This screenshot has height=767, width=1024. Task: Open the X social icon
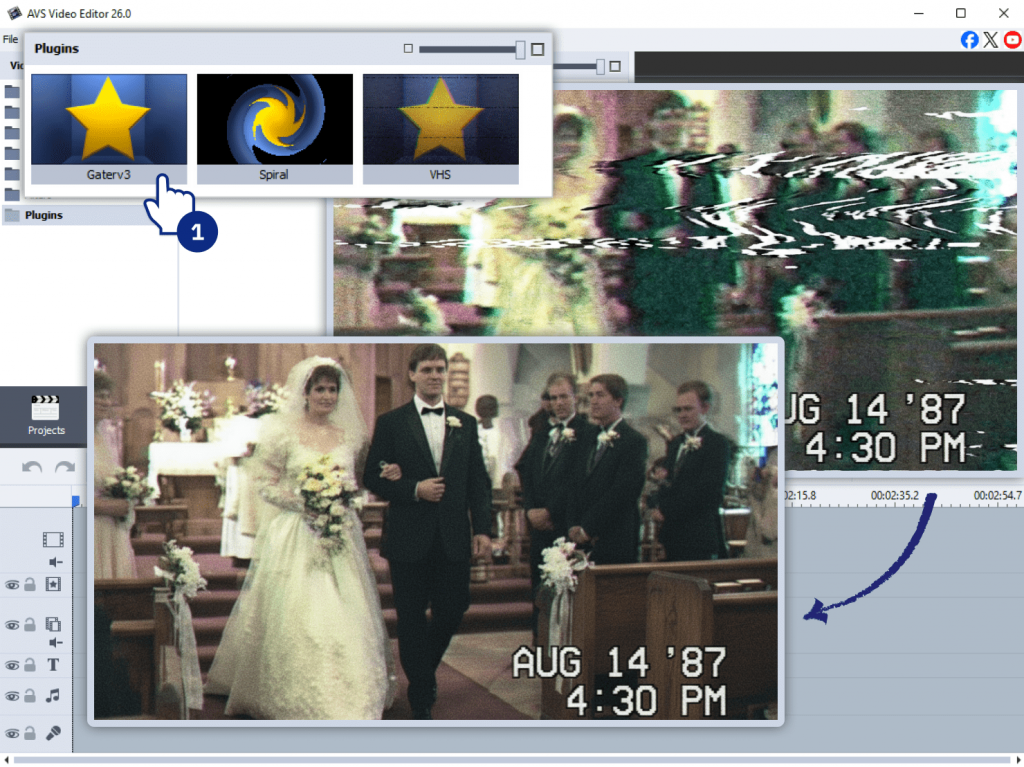[x=991, y=40]
